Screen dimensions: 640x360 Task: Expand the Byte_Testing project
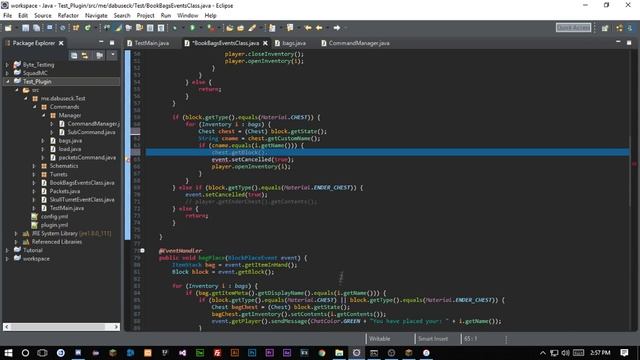(x=7, y=64)
